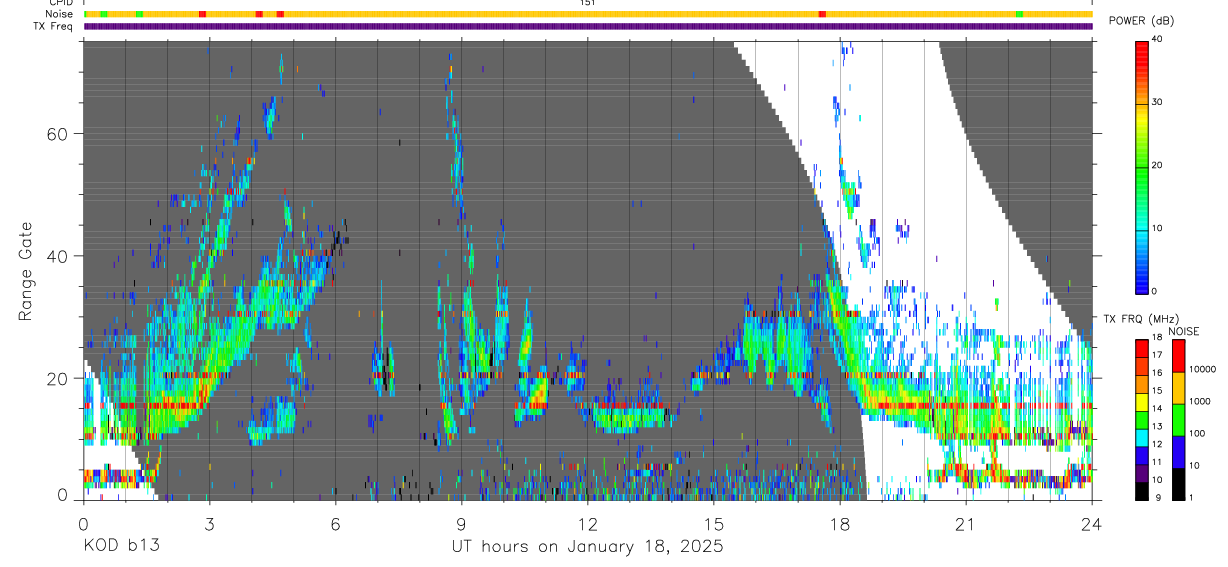Screen dimensions: 1228x567
Task: Click the 'Noise' row label at top left
Action: [59, 14]
